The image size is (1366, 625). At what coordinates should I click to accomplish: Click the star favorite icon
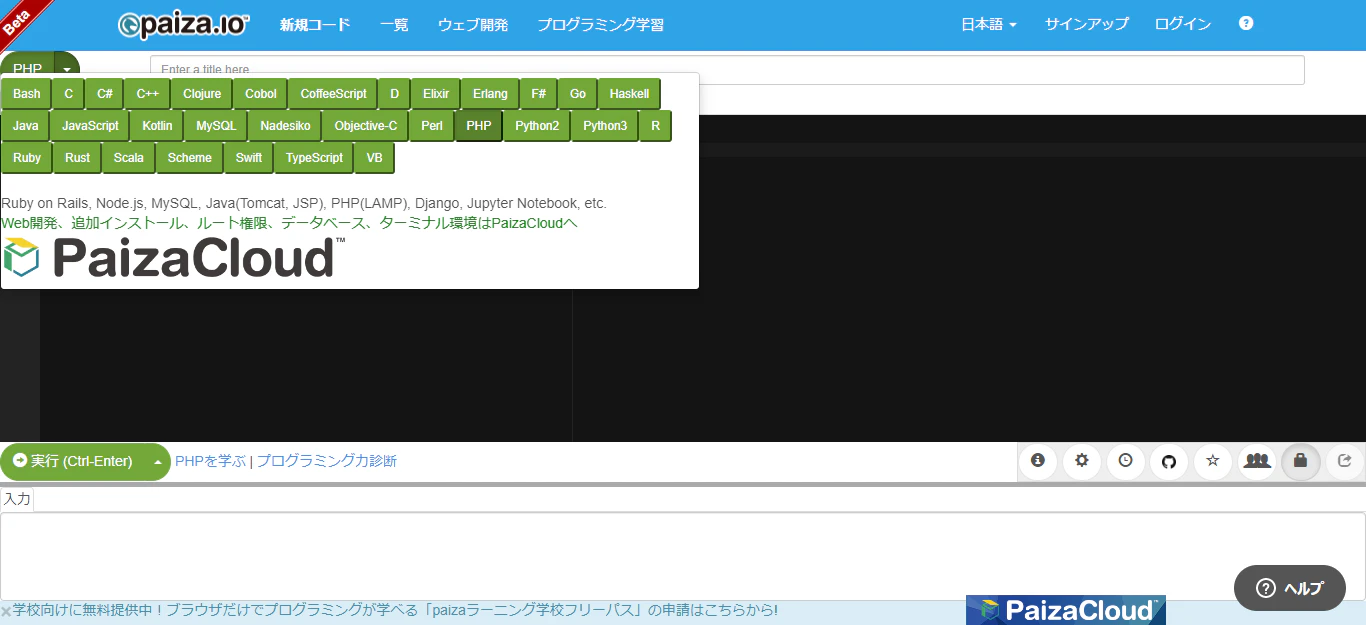tap(1213, 461)
